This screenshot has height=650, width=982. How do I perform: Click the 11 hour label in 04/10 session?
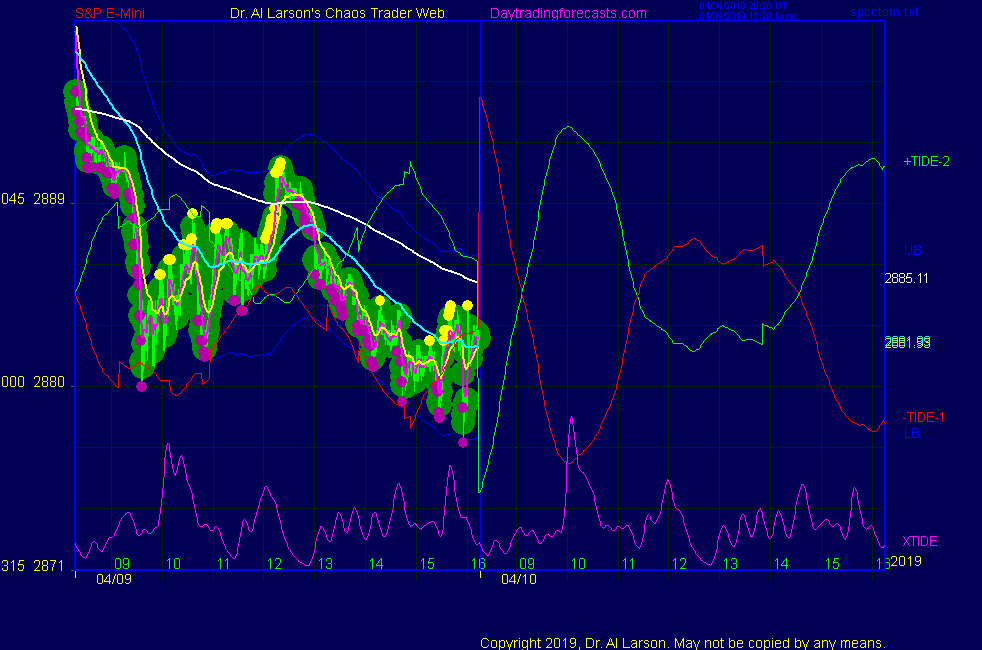tap(629, 564)
